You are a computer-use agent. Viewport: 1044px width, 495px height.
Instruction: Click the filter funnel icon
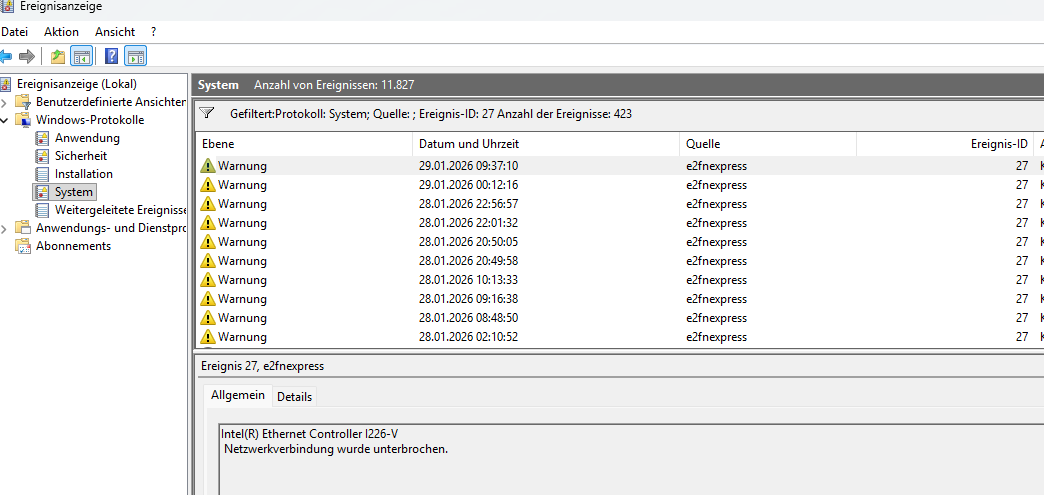[206, 113]
